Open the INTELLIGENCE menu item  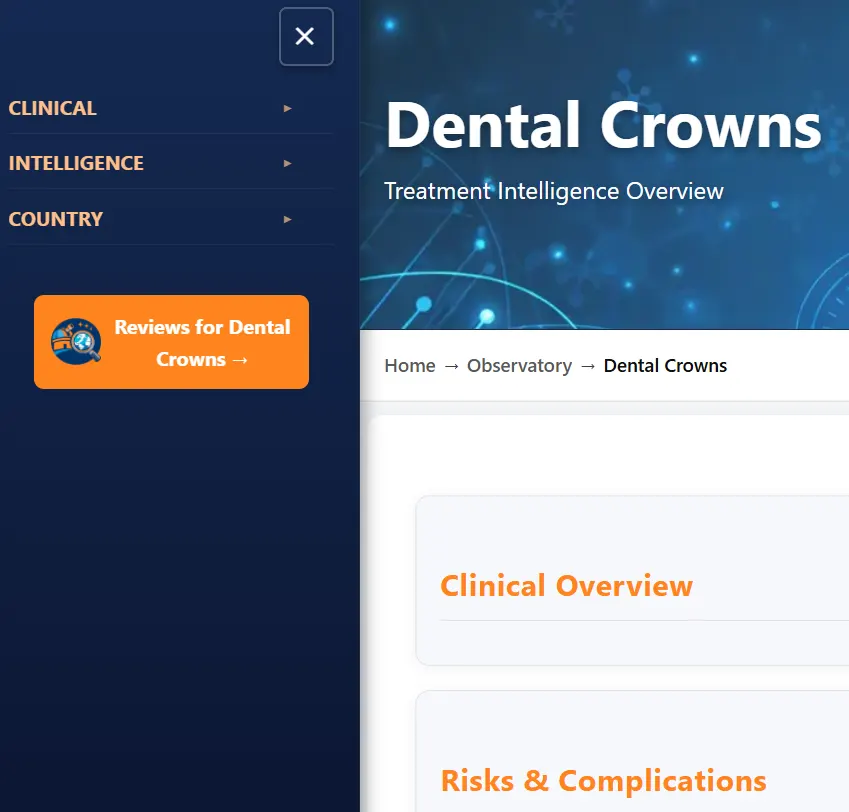[x=76, y=163]
